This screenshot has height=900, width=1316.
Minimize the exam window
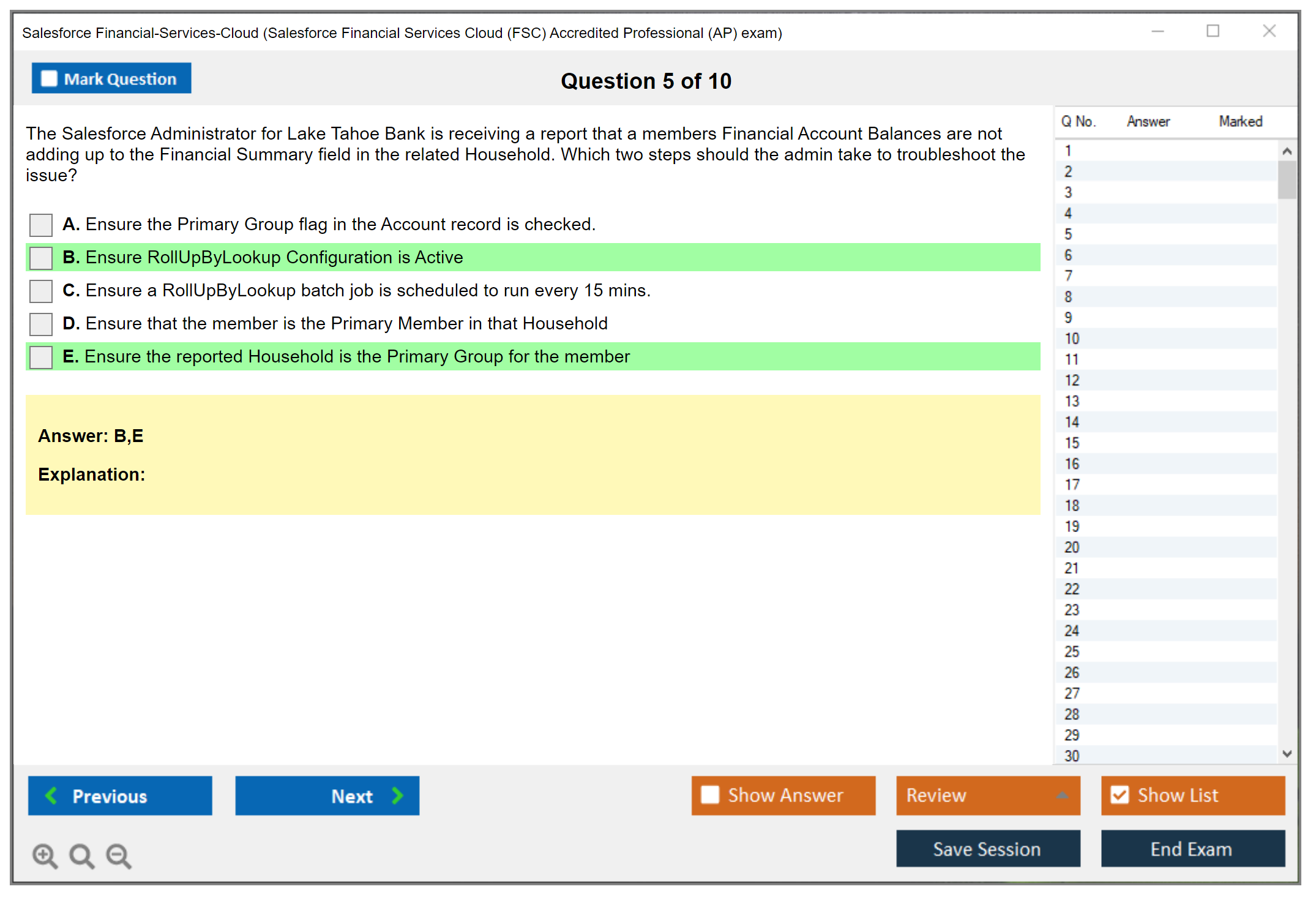(x=1157, y=31)
